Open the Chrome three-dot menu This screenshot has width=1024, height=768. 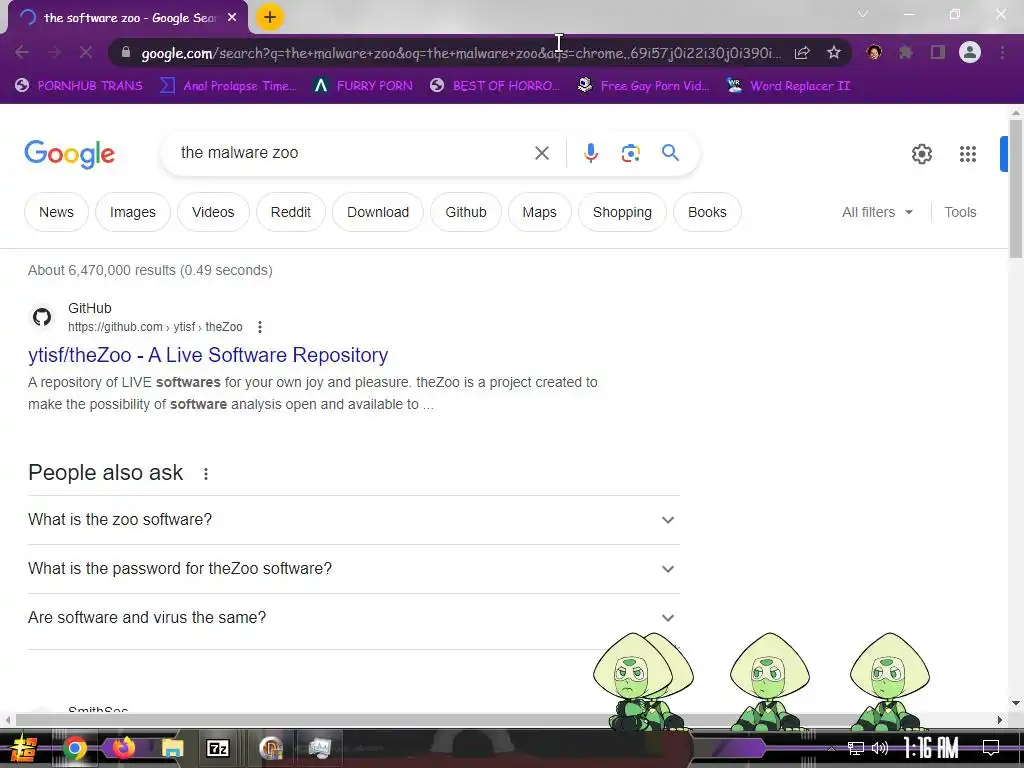point(1002,52)
